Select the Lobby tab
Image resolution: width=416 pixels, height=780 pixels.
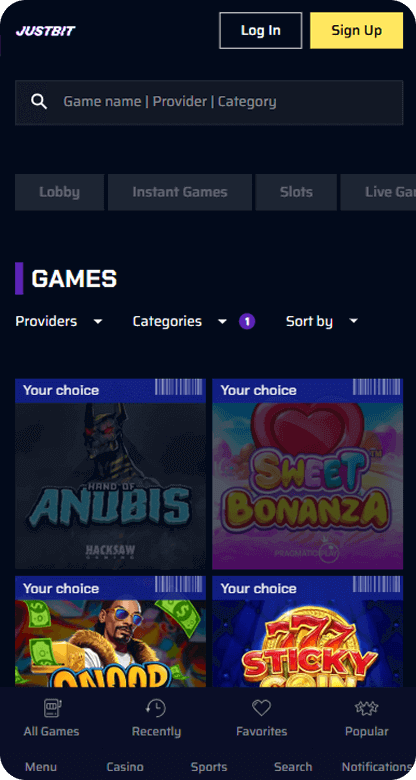59,192
